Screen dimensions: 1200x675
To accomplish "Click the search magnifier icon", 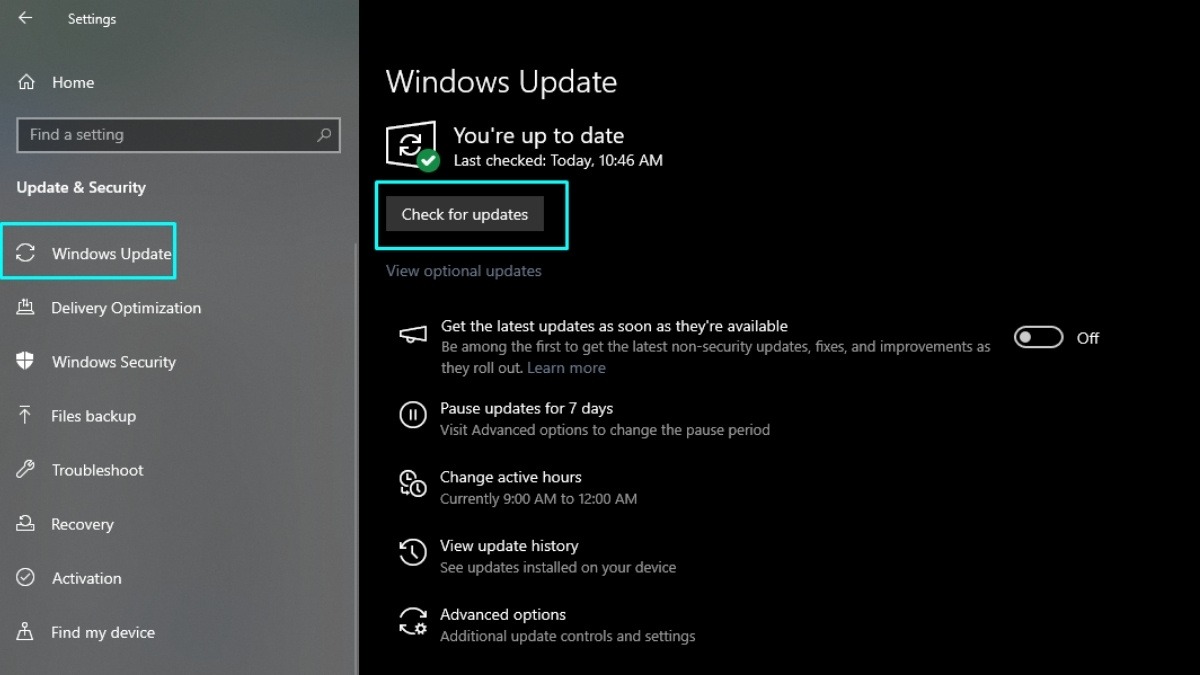I will click(324, 135).
